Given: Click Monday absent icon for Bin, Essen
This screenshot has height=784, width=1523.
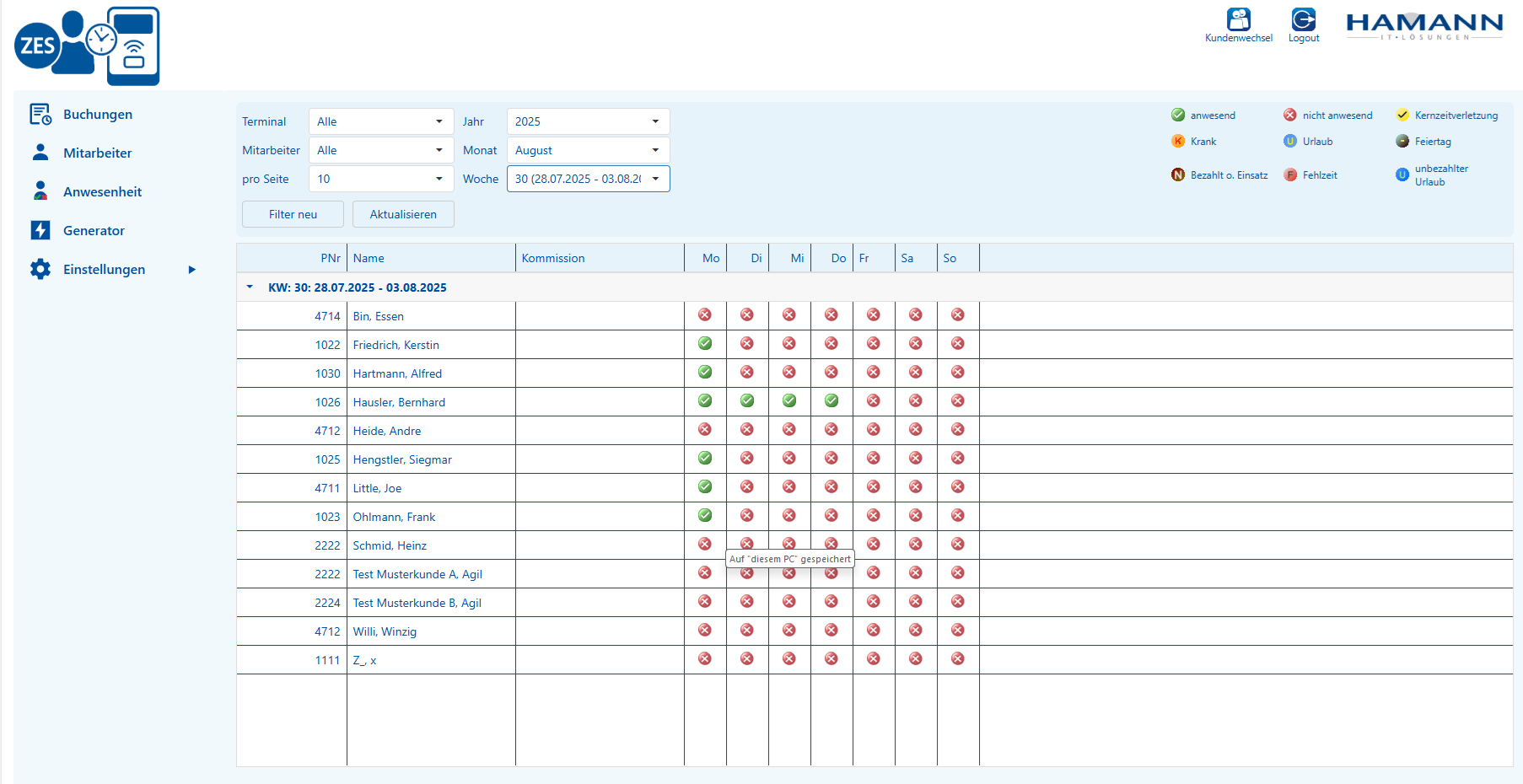Looking at the screenshot, I should [705, 314].
